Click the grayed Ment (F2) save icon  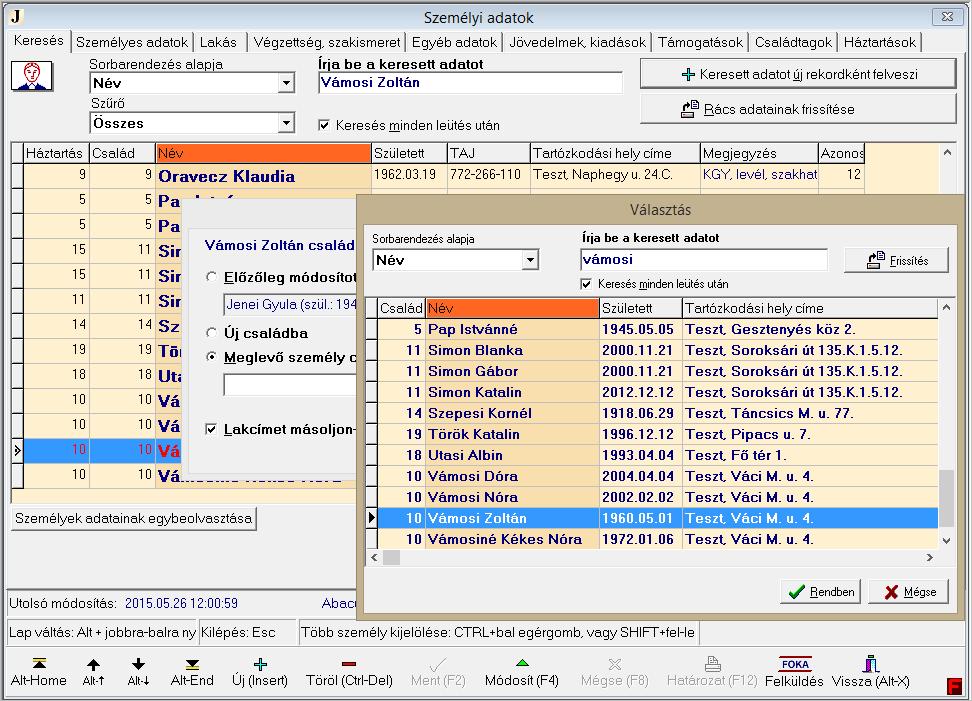[438, 672]
